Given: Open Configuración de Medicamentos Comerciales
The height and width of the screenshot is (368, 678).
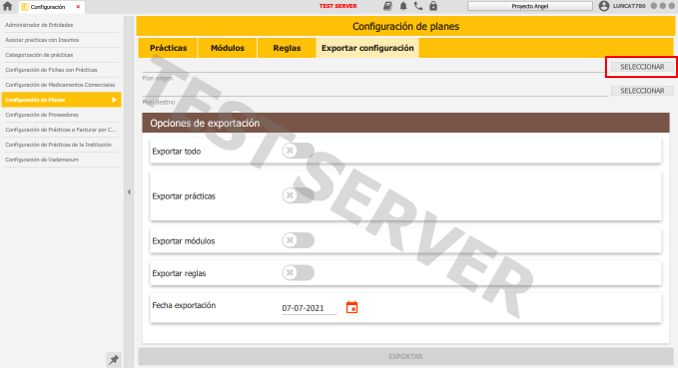Looking at the screenshot, I should click(61, 85).
